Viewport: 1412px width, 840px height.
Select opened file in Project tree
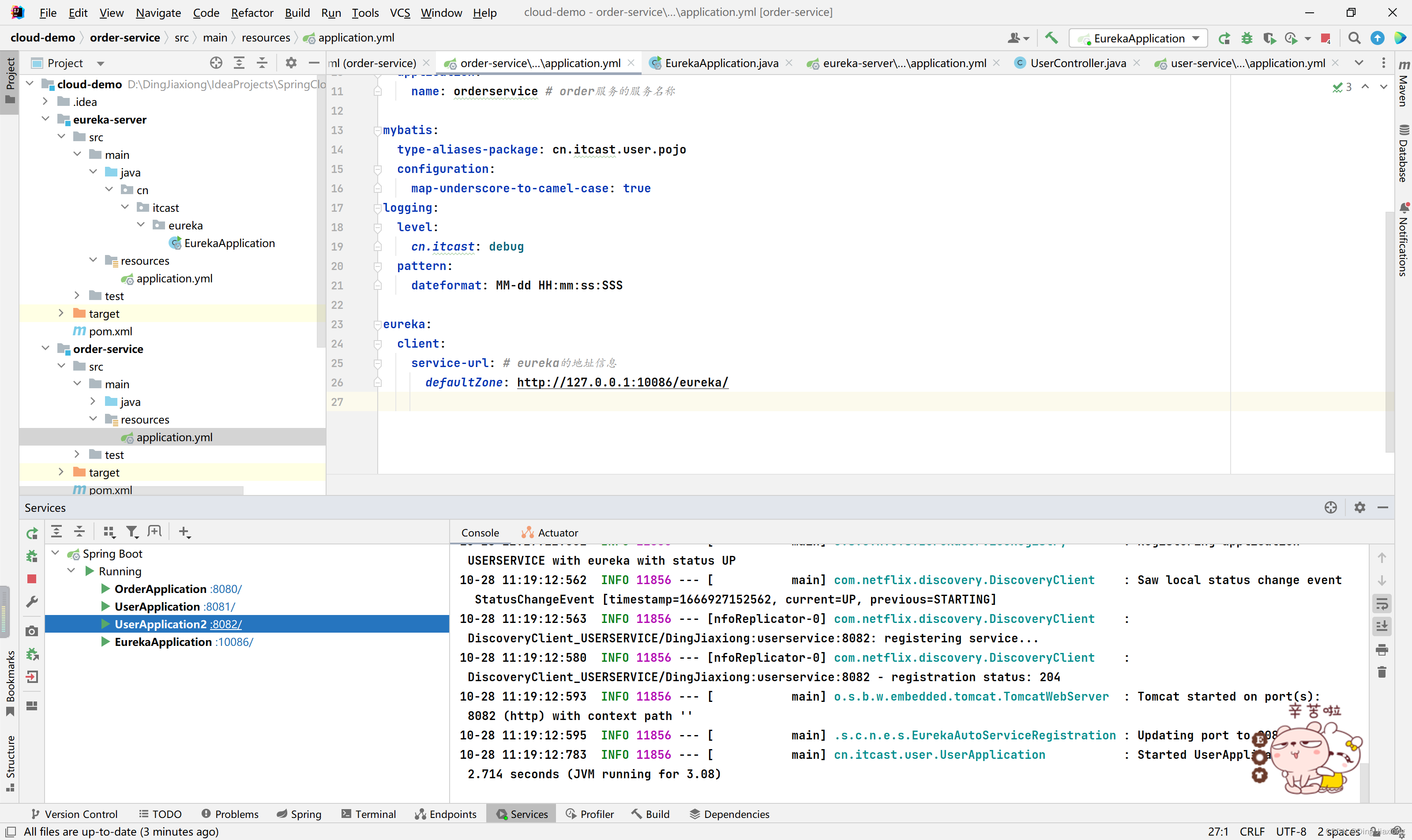click(216, 63)
